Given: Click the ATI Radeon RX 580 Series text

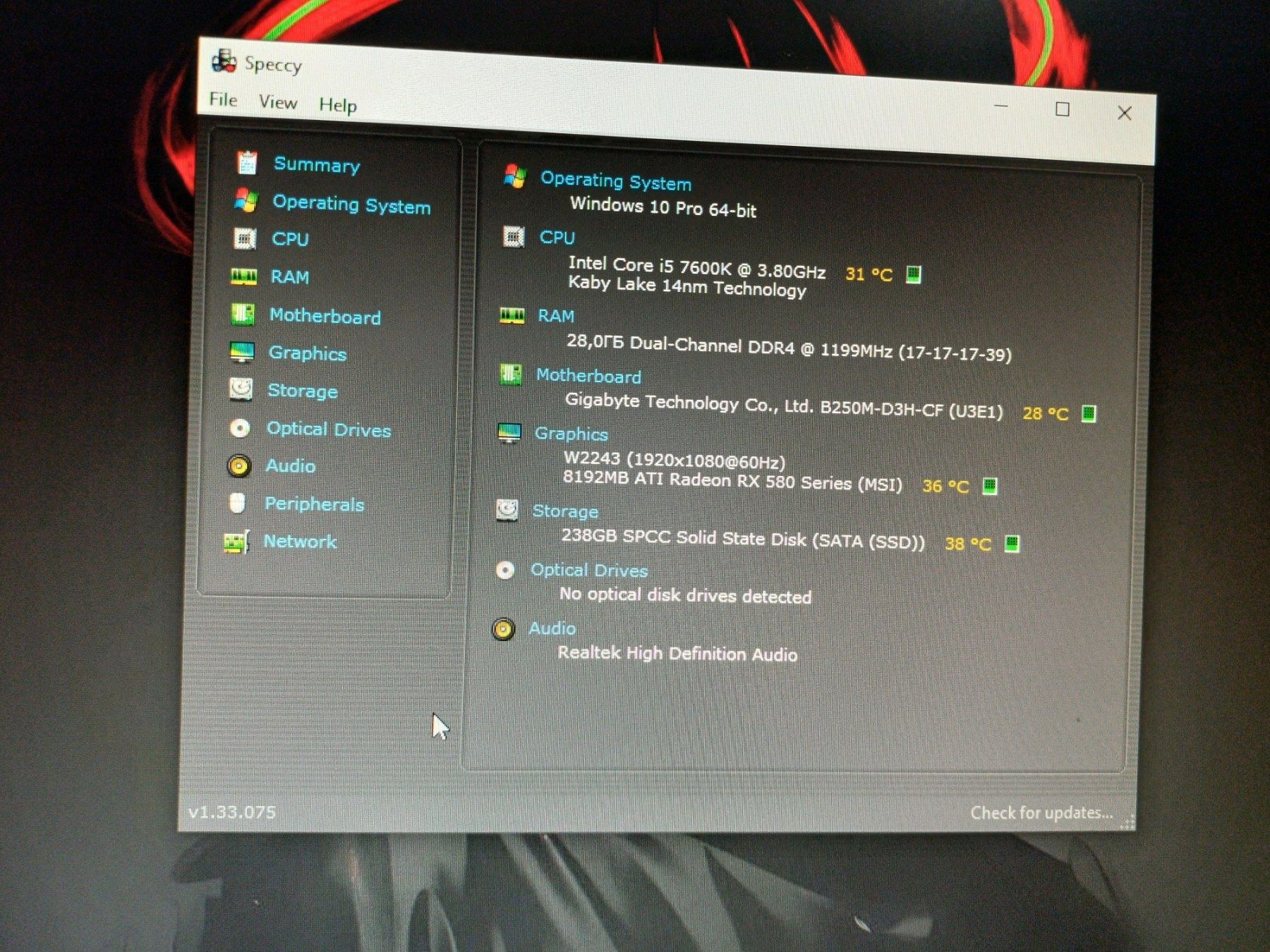Looking at the screenshot, I should coord(732,482).
